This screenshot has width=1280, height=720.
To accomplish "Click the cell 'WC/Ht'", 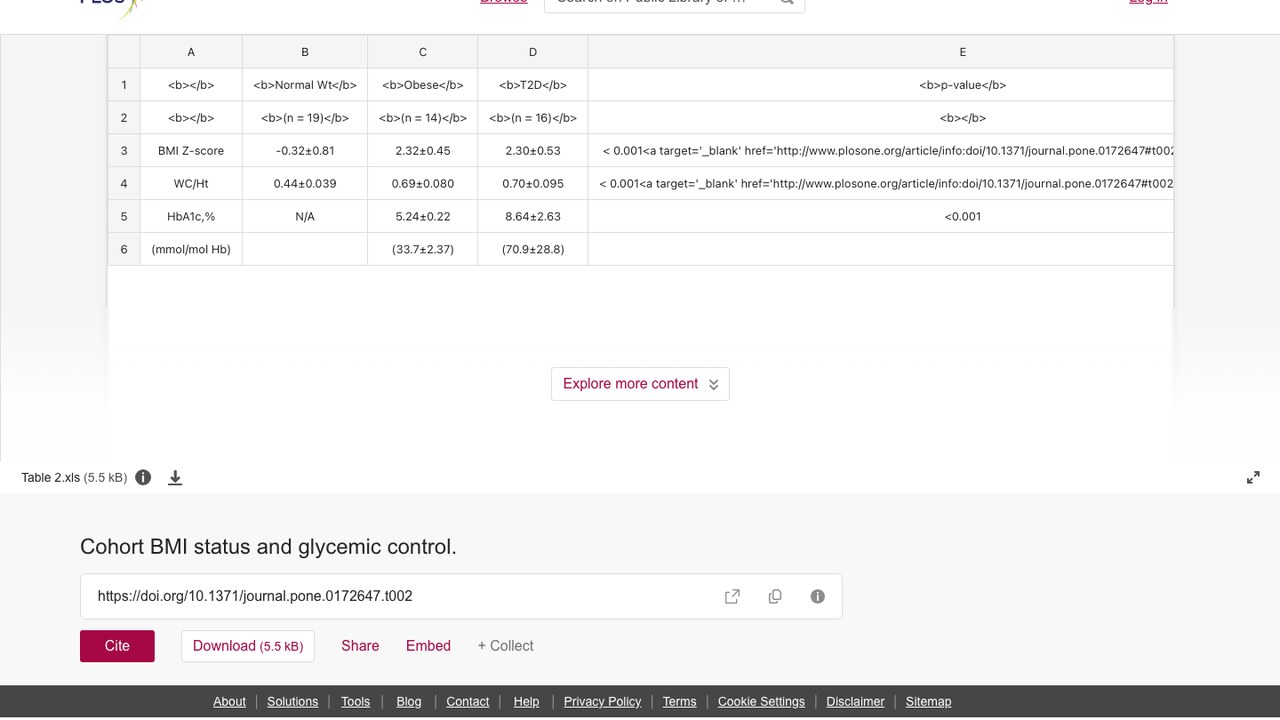I will point(191,184).
